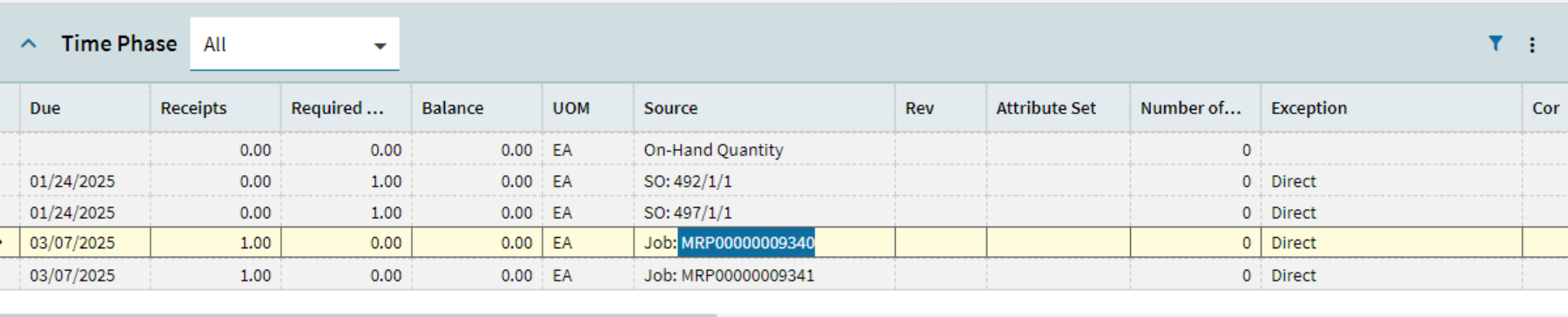Click Receipts 1.00 in MRP00000009340 row

pos(215,243)
